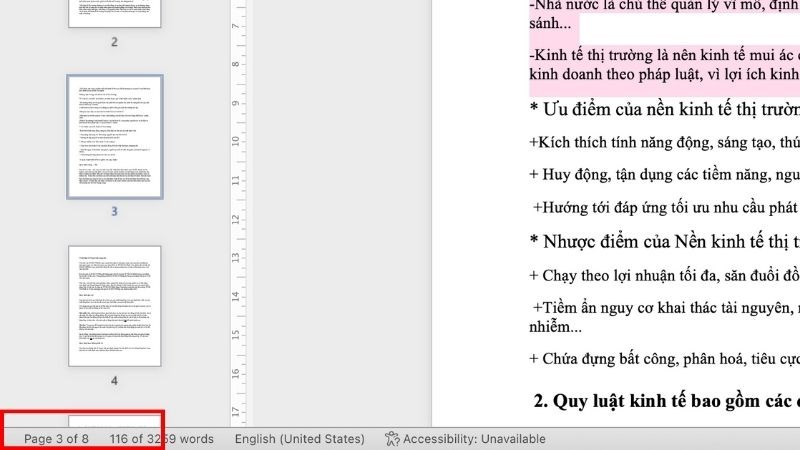Click heading '* Nhược điểm của Nền kinh tế thị'
The height and width of the screenshot is (450, 800).
[x=665, y=241]
